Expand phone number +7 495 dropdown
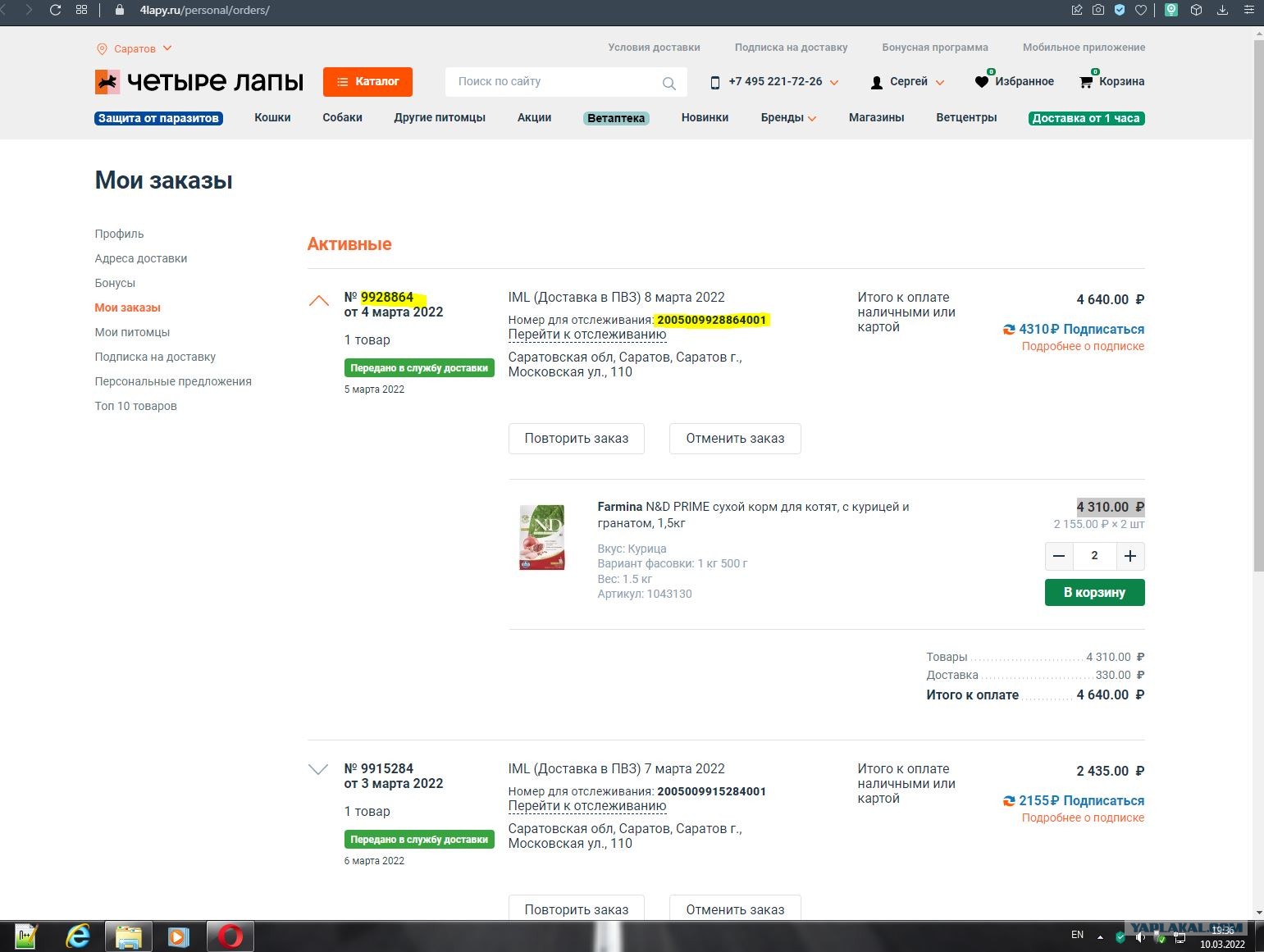Viewport: 1264px width, 952px height. (834, 82)
